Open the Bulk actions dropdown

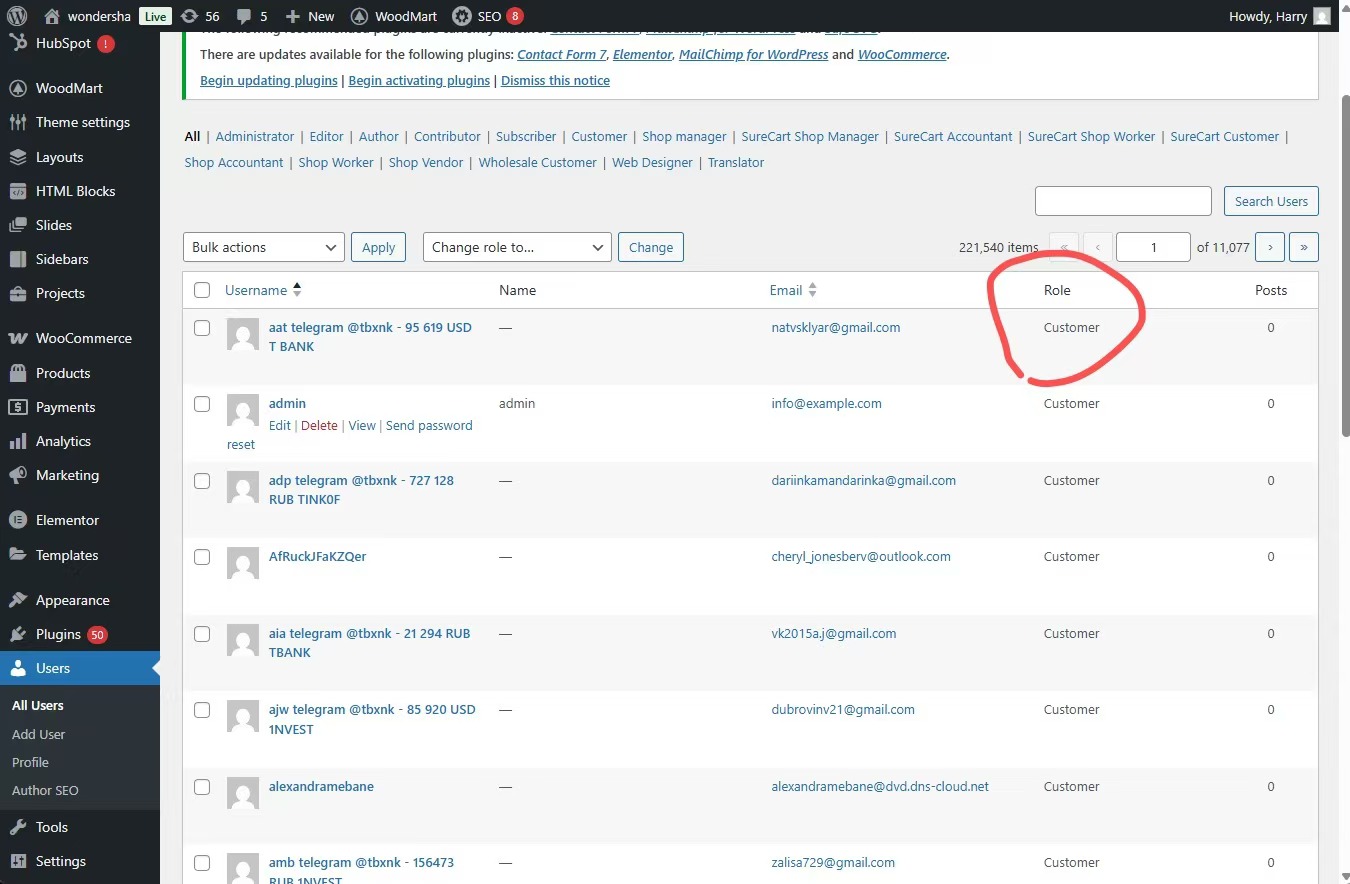pos(263,247)
